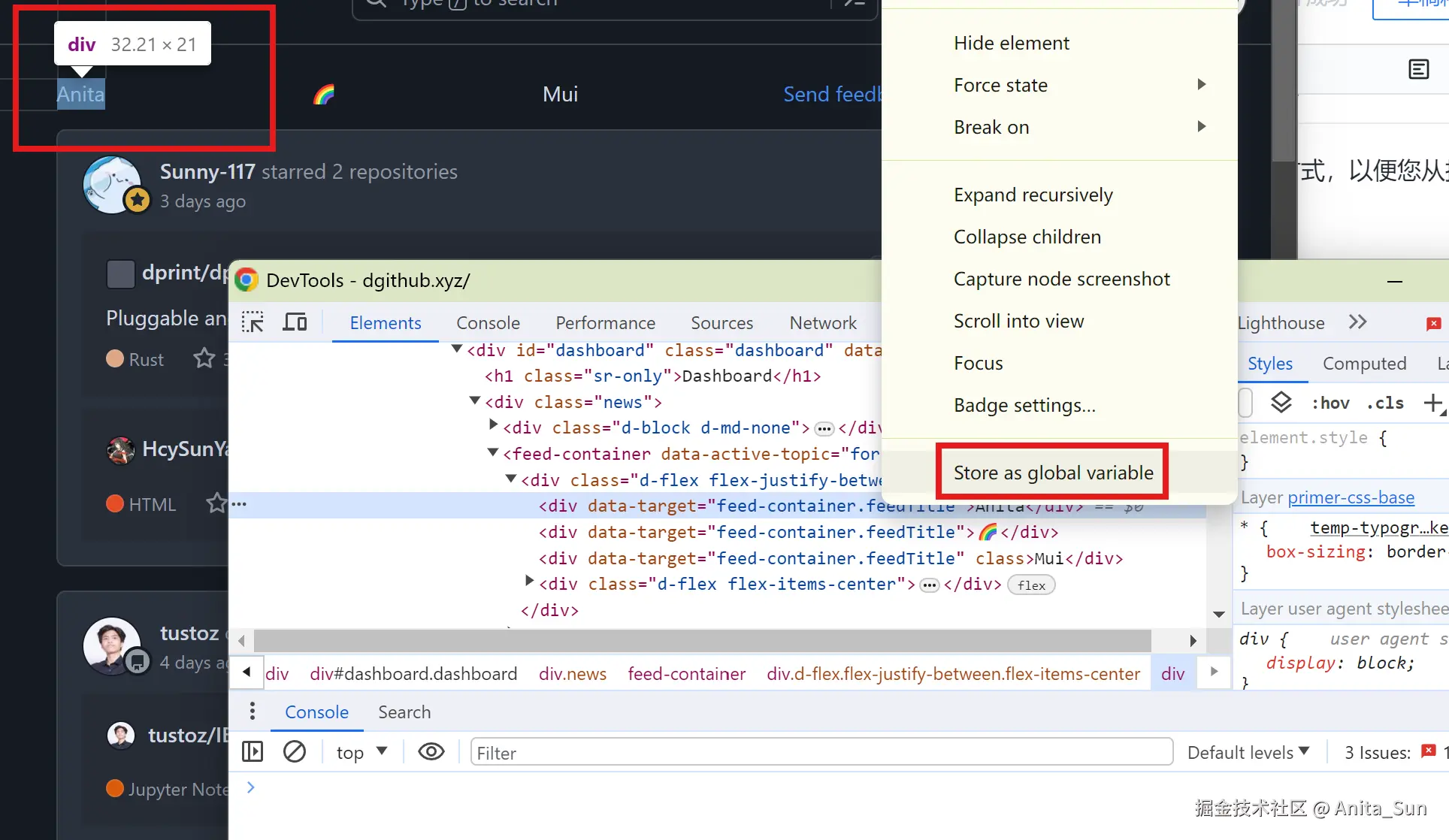This screenshot has width=1449, height=840.
Task: Toggle the :hov element state button
Action: point(1330,403)
